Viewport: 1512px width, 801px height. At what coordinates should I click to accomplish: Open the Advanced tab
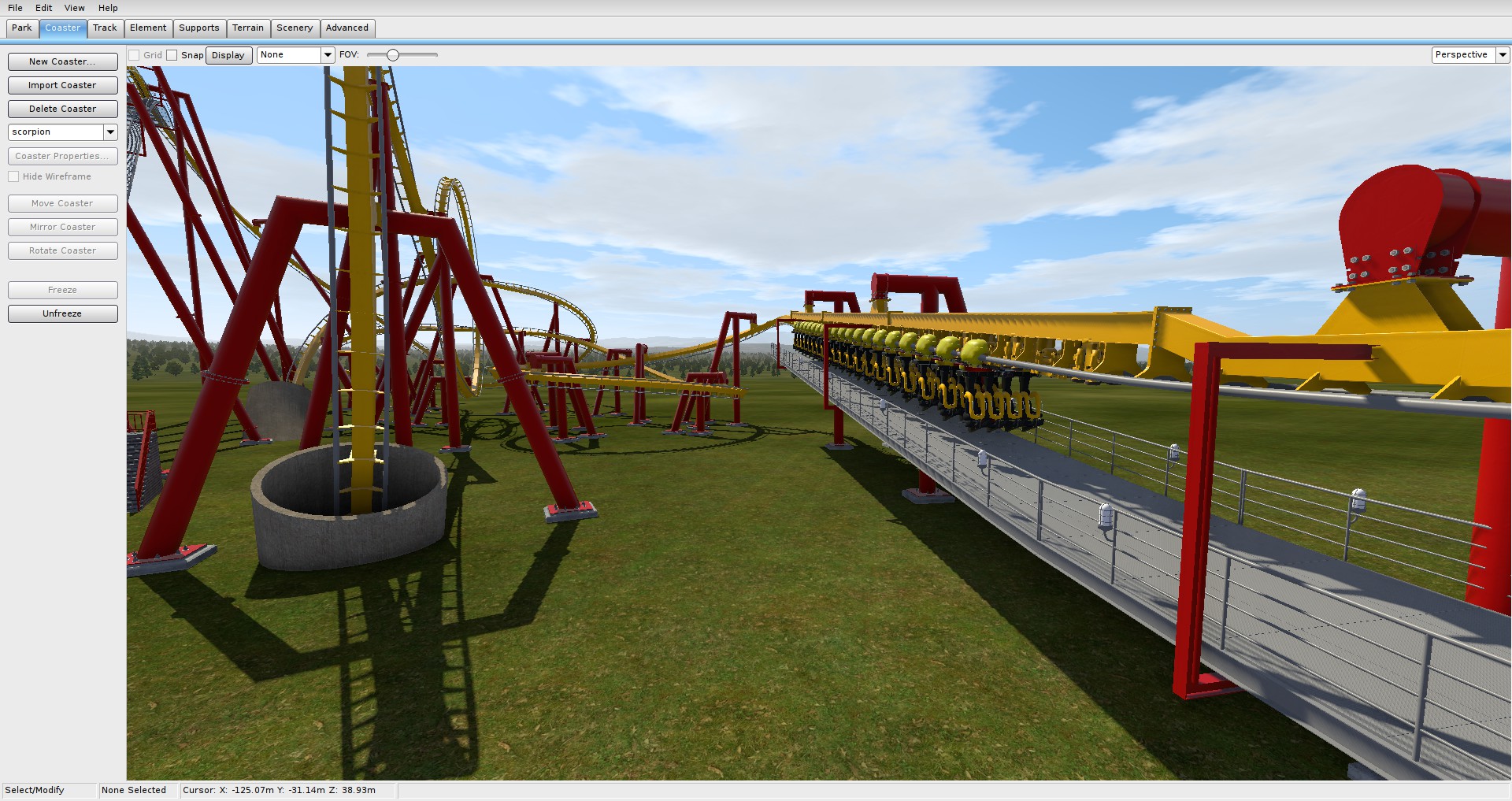[x=347, y=28]
